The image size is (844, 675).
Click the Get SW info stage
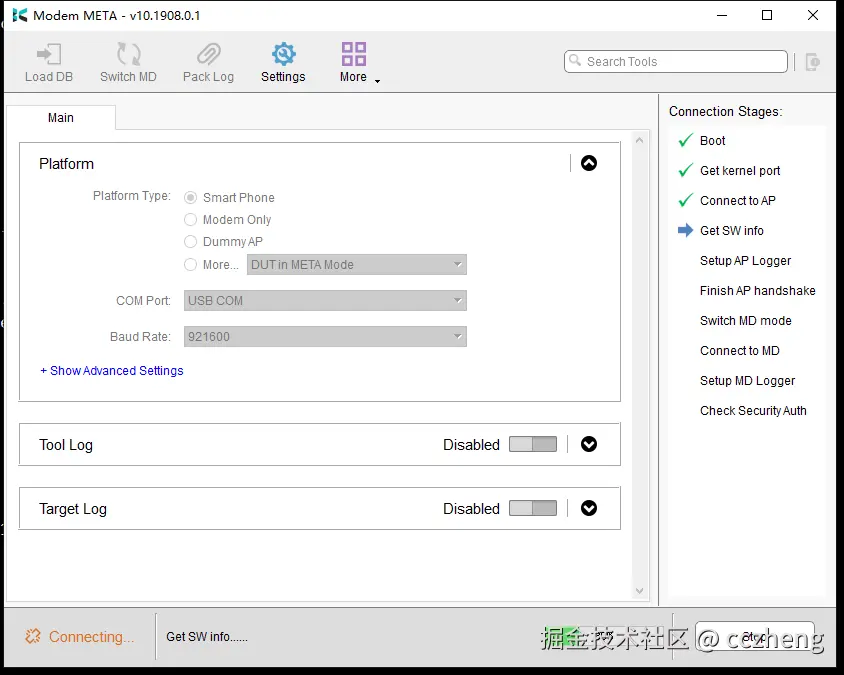coord(732,230)
